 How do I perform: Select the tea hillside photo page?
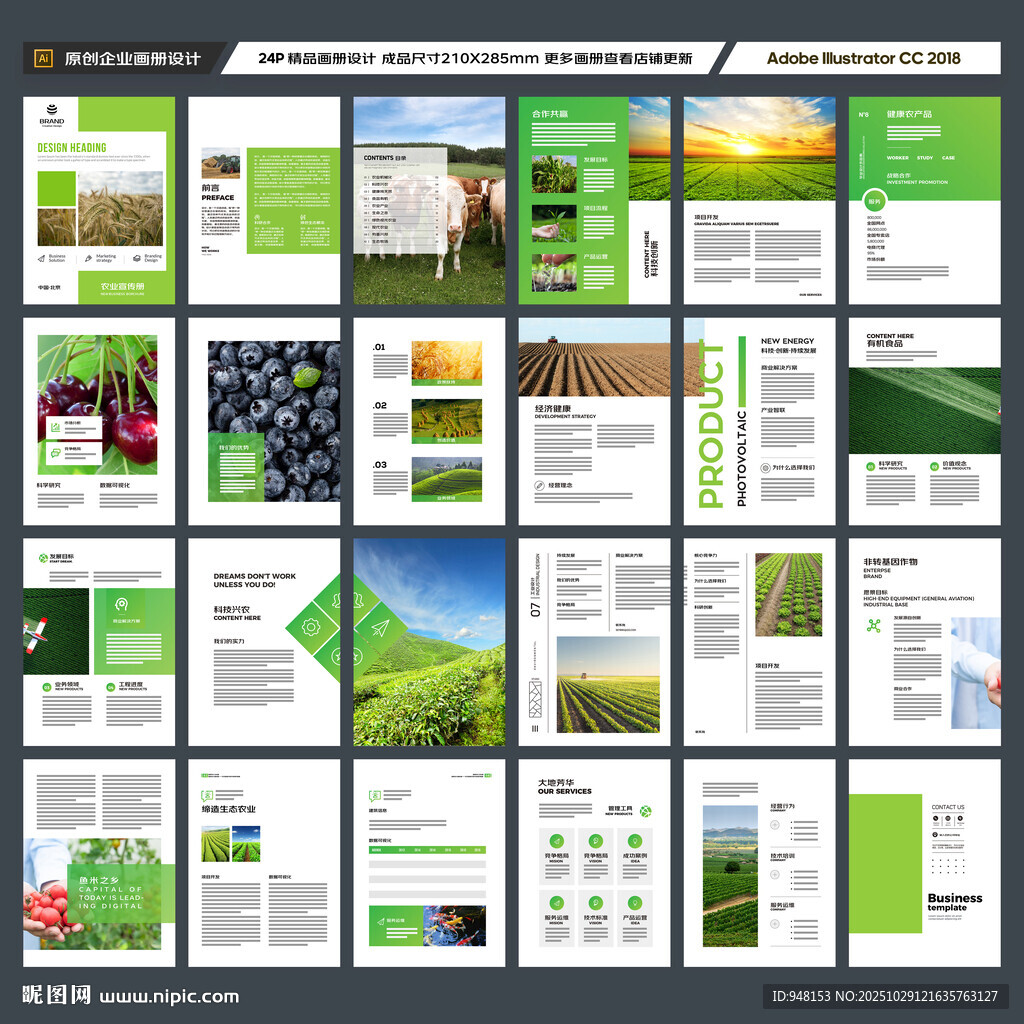click(x=429, y=642)
